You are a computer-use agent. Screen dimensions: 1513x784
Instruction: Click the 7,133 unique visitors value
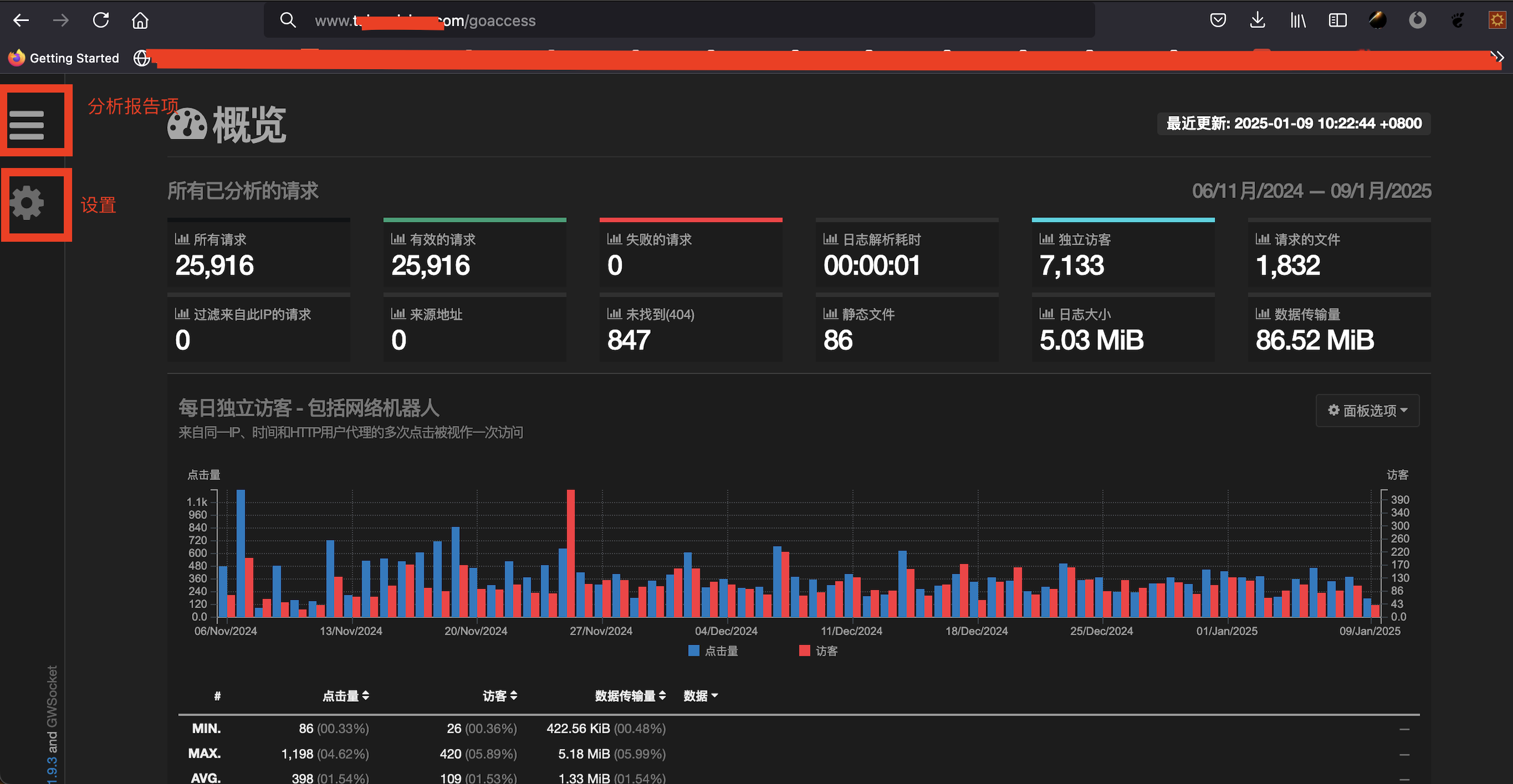tap(1072, 266)
